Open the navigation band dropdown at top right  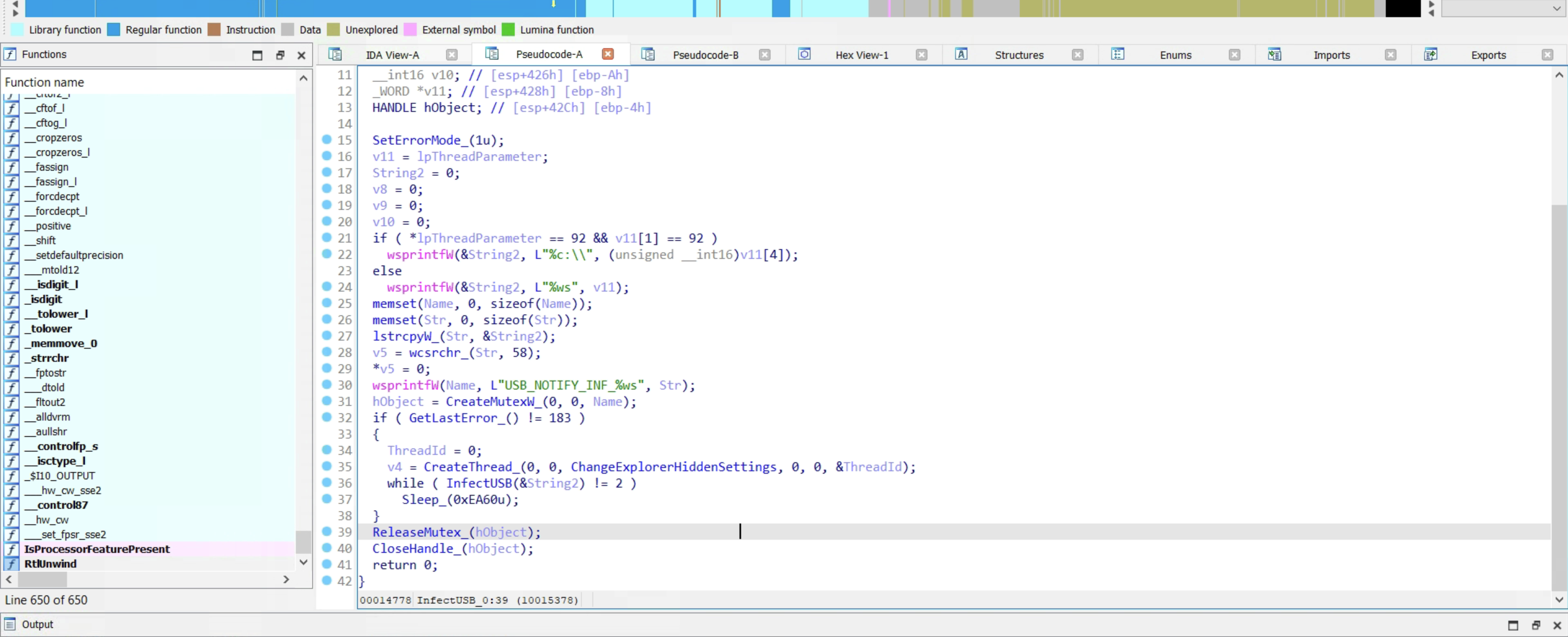[x=1557, y=9]
